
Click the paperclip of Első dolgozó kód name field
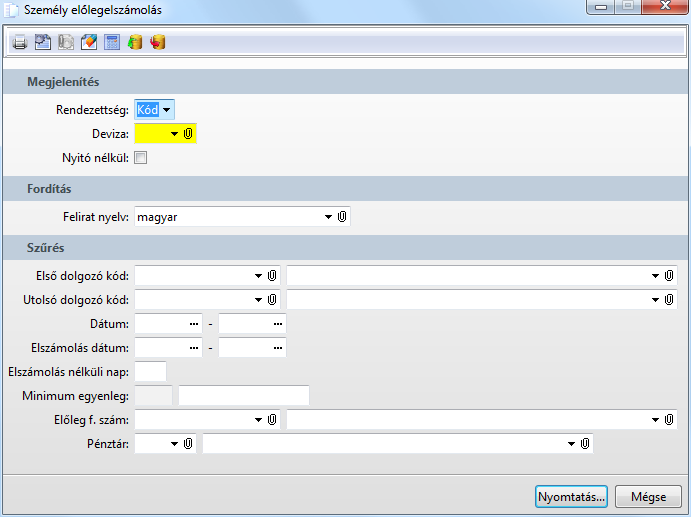click(x=669, y=275)
